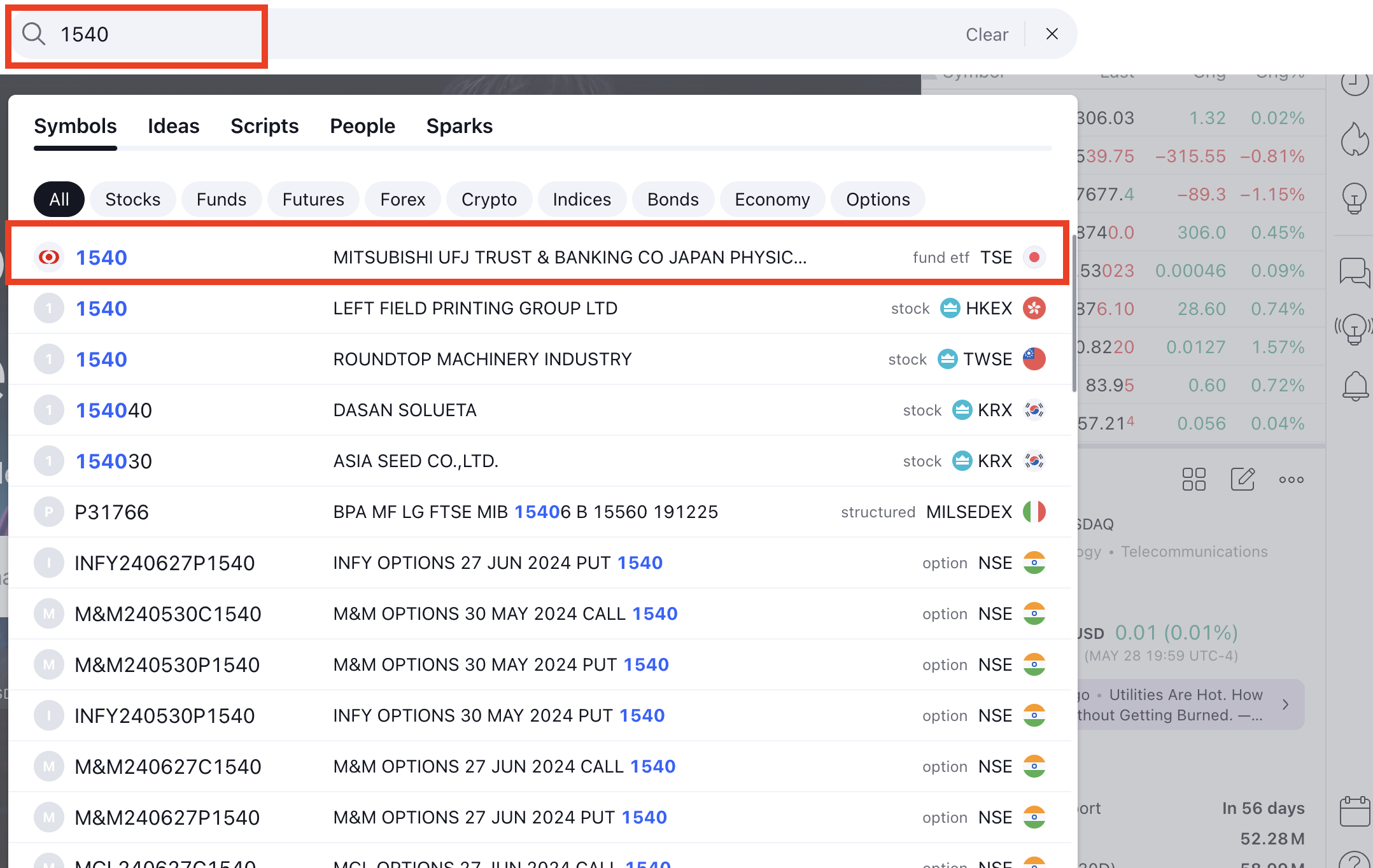Open the hotlists flame icon

click(1355, 139)
